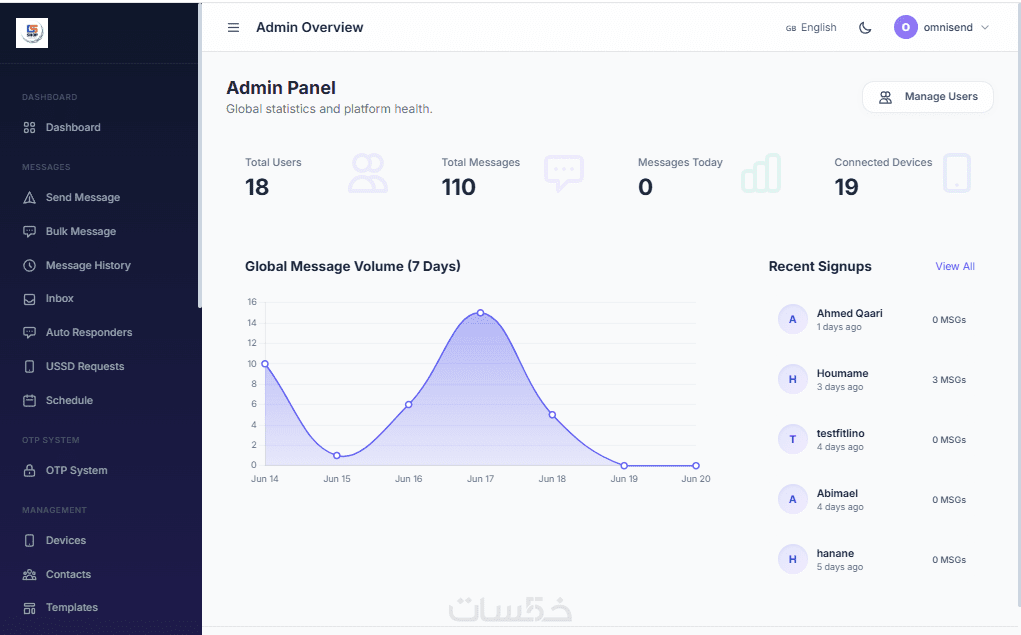The image size is (1021, 635).
Task: Toggle dark mode with moon icon
Action: [x=865, y=27]
